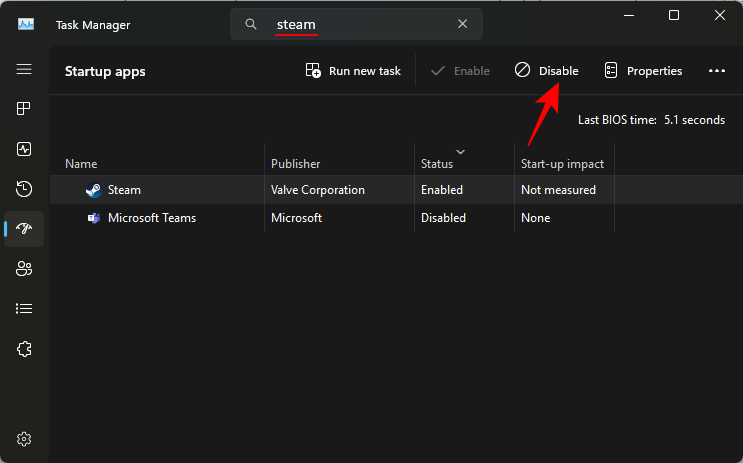Open the Users page icon
Viewport: 743px width, 463px height.
(x=24, y=269)
